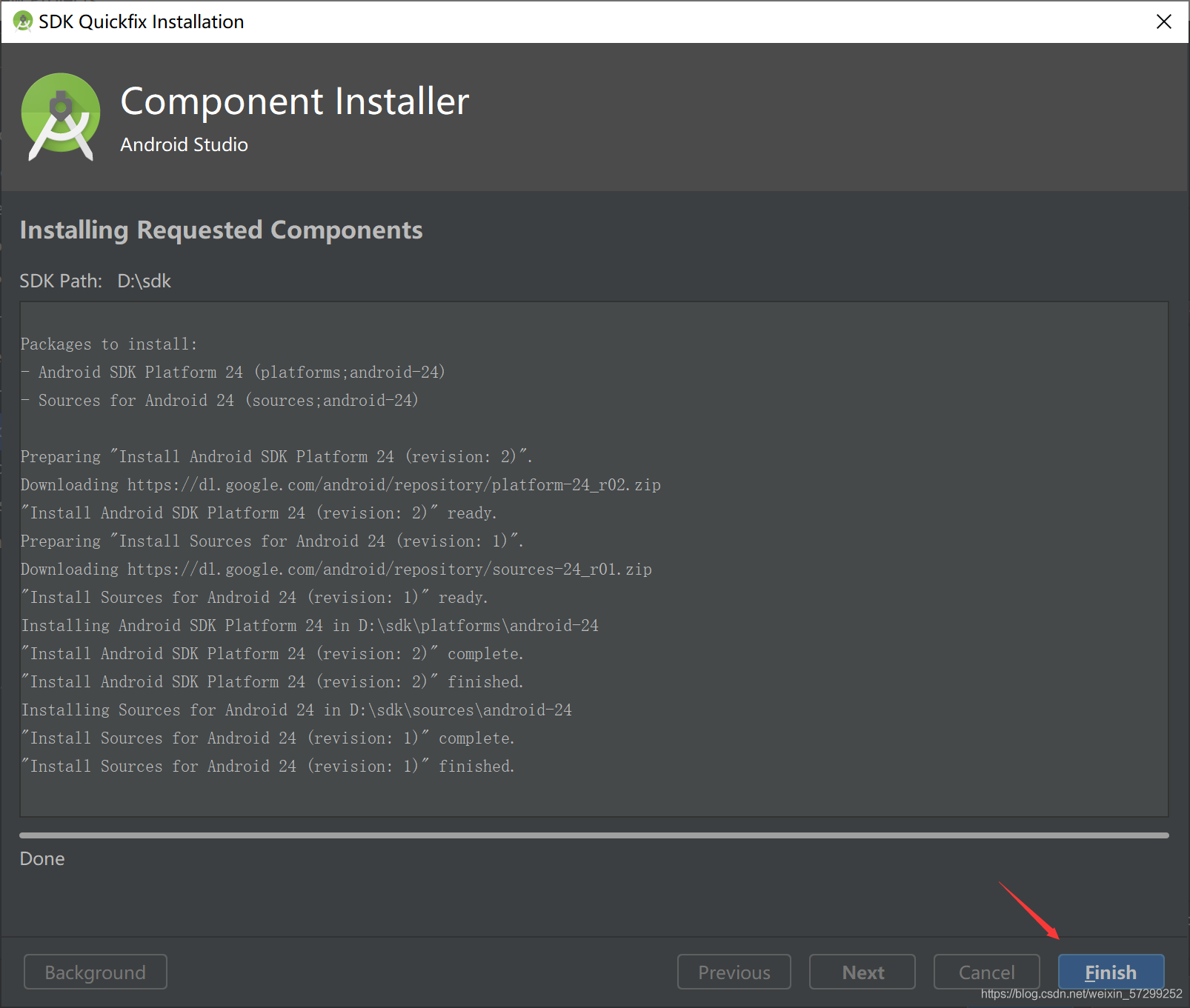Image resolution: width=1190 pixels, height=1008 pixels.
Task: Click the 'Android SDK Platform 24 (platforms;android-24)' line
Action: pyautogui.click(x=233, y=373)
